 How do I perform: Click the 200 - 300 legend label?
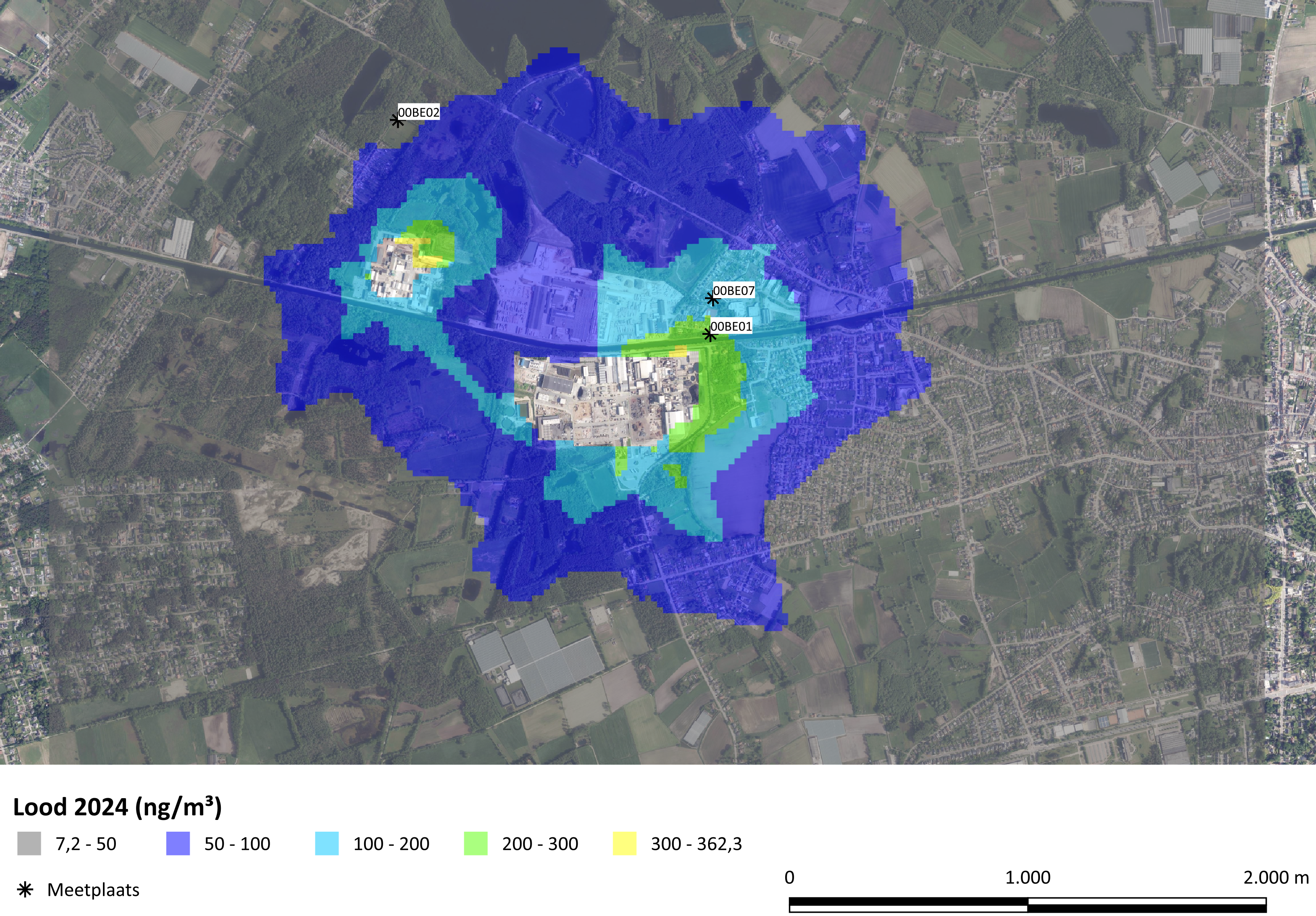(540, 844)
